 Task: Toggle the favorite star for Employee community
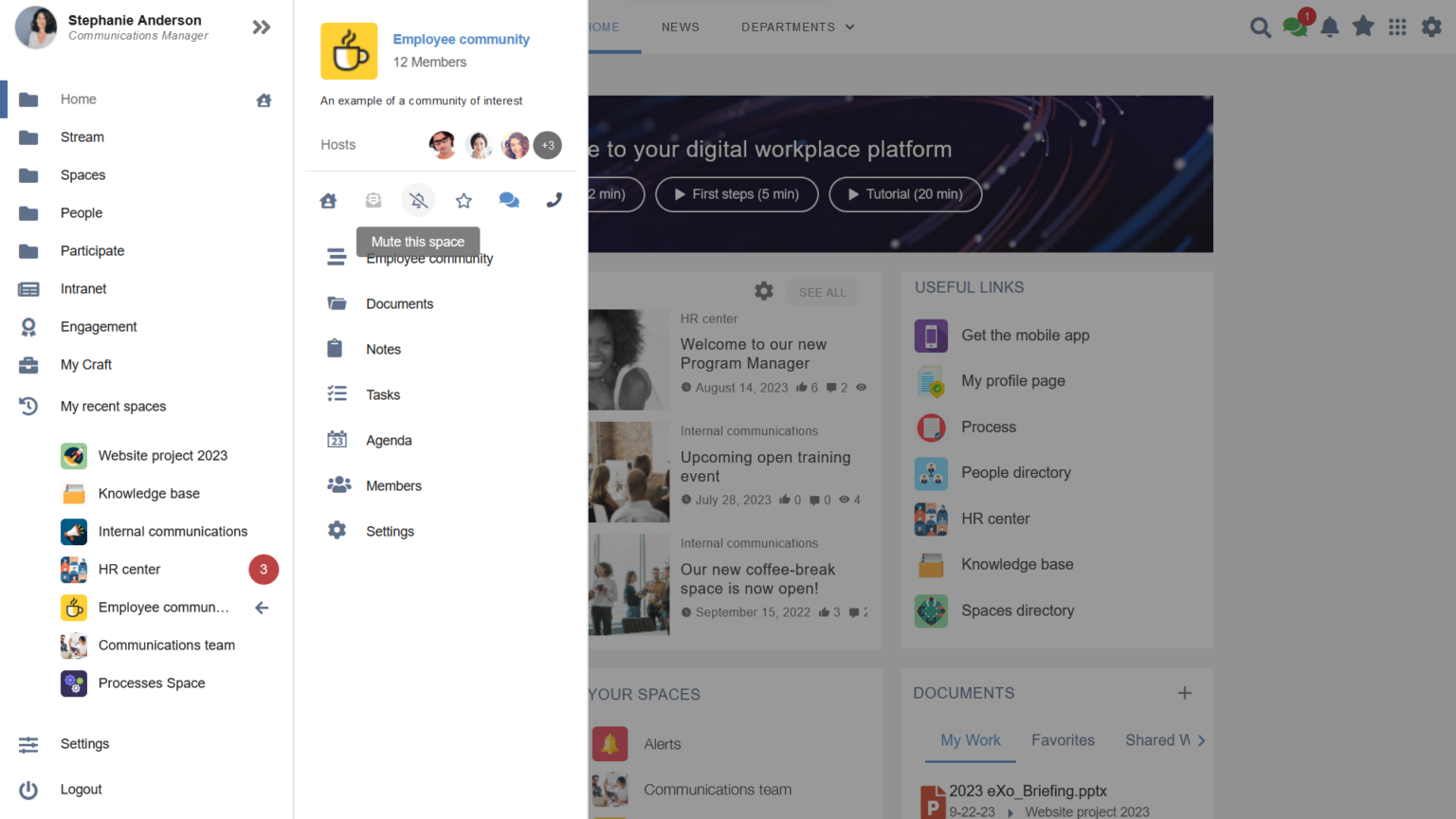464,200
